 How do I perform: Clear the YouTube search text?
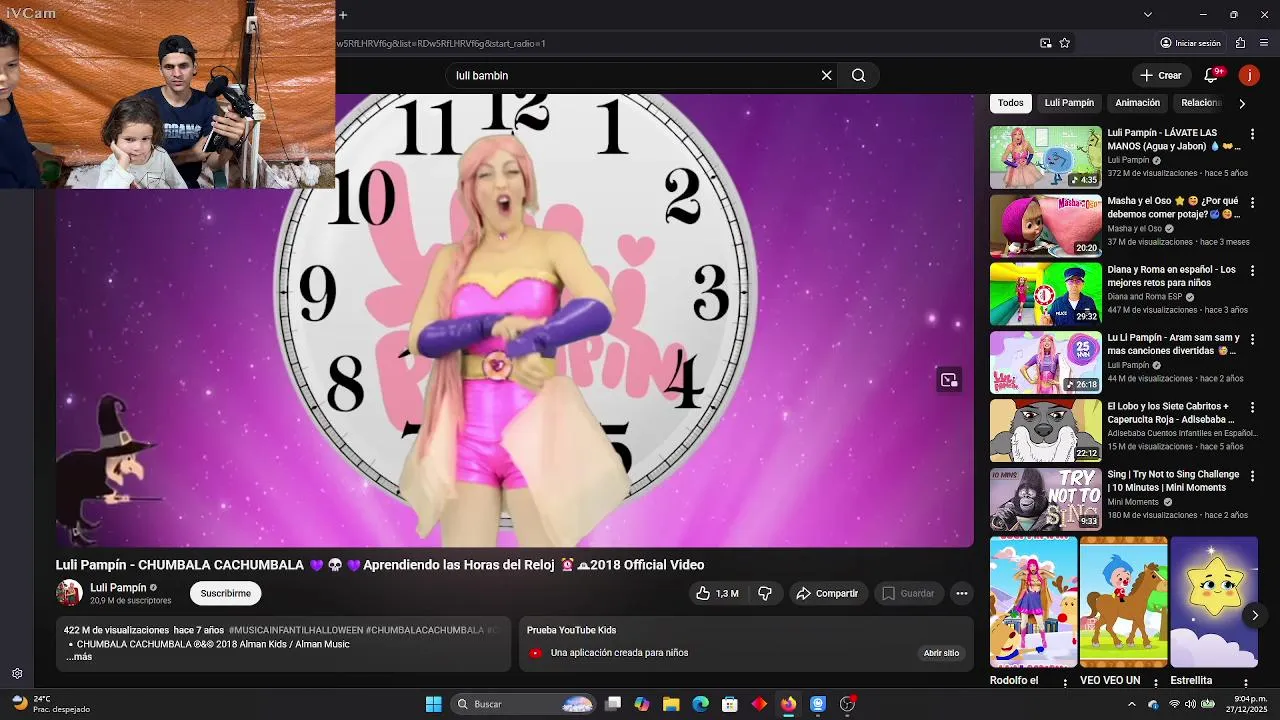click(827, 75)
